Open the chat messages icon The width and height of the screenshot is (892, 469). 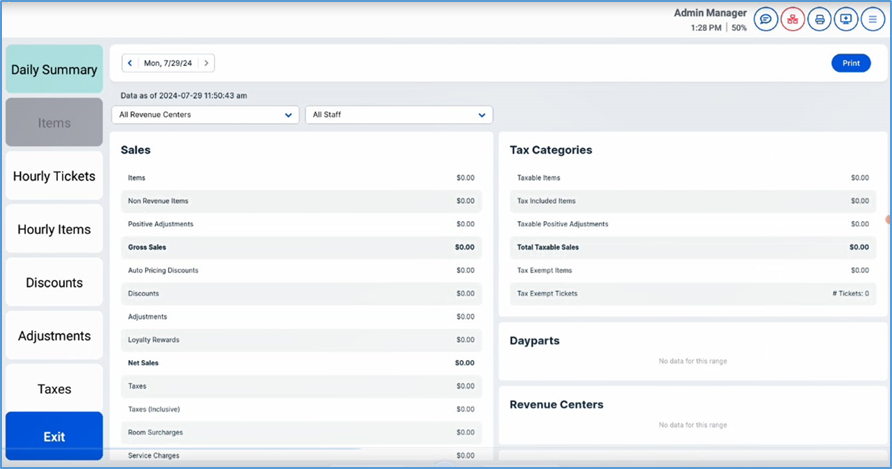[766, 19]
